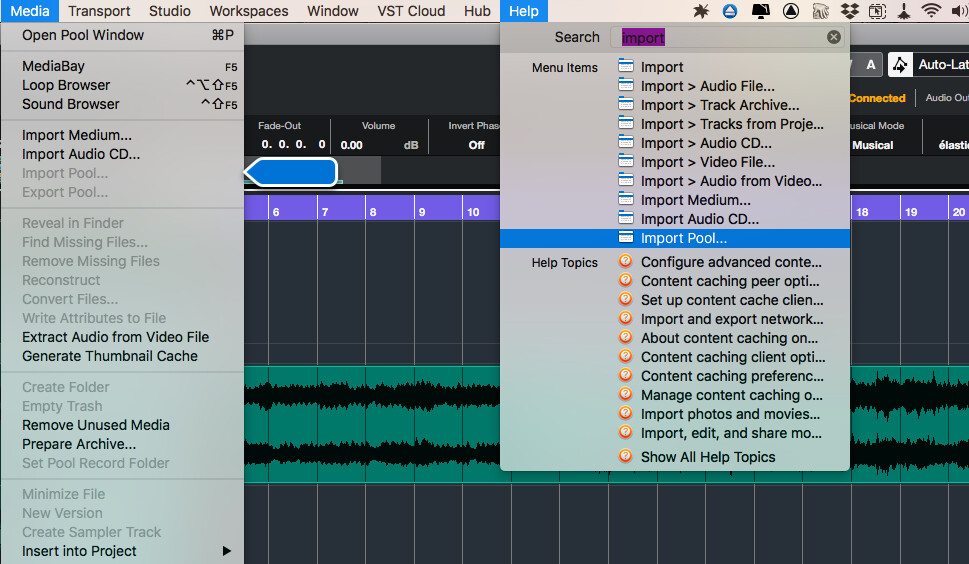Choose Loop Browser
969x564 pixels.
122,85
